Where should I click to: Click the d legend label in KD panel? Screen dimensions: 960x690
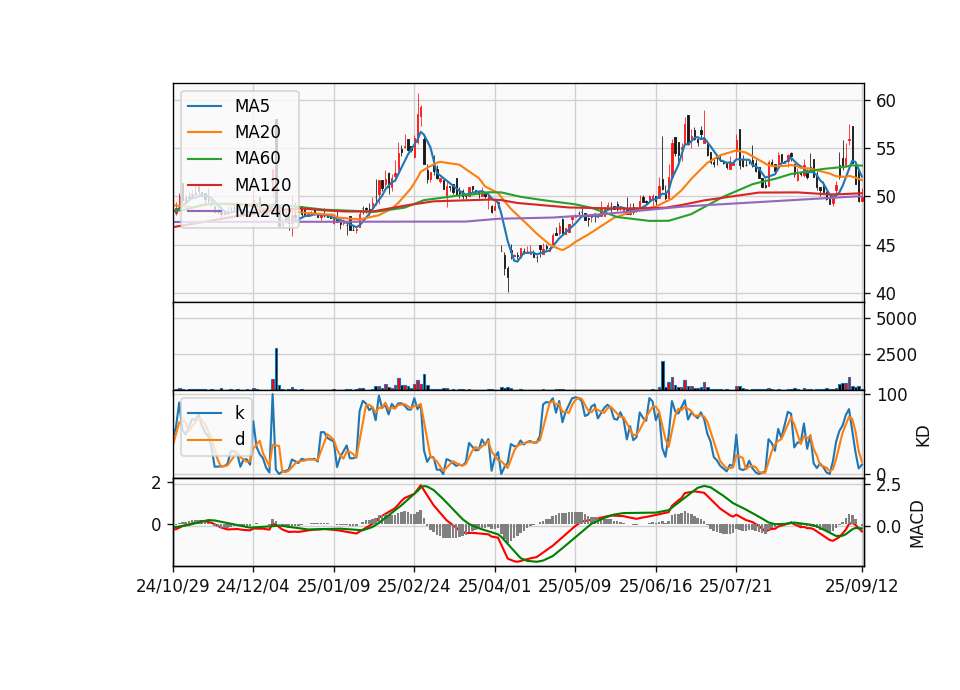(240, 439)
